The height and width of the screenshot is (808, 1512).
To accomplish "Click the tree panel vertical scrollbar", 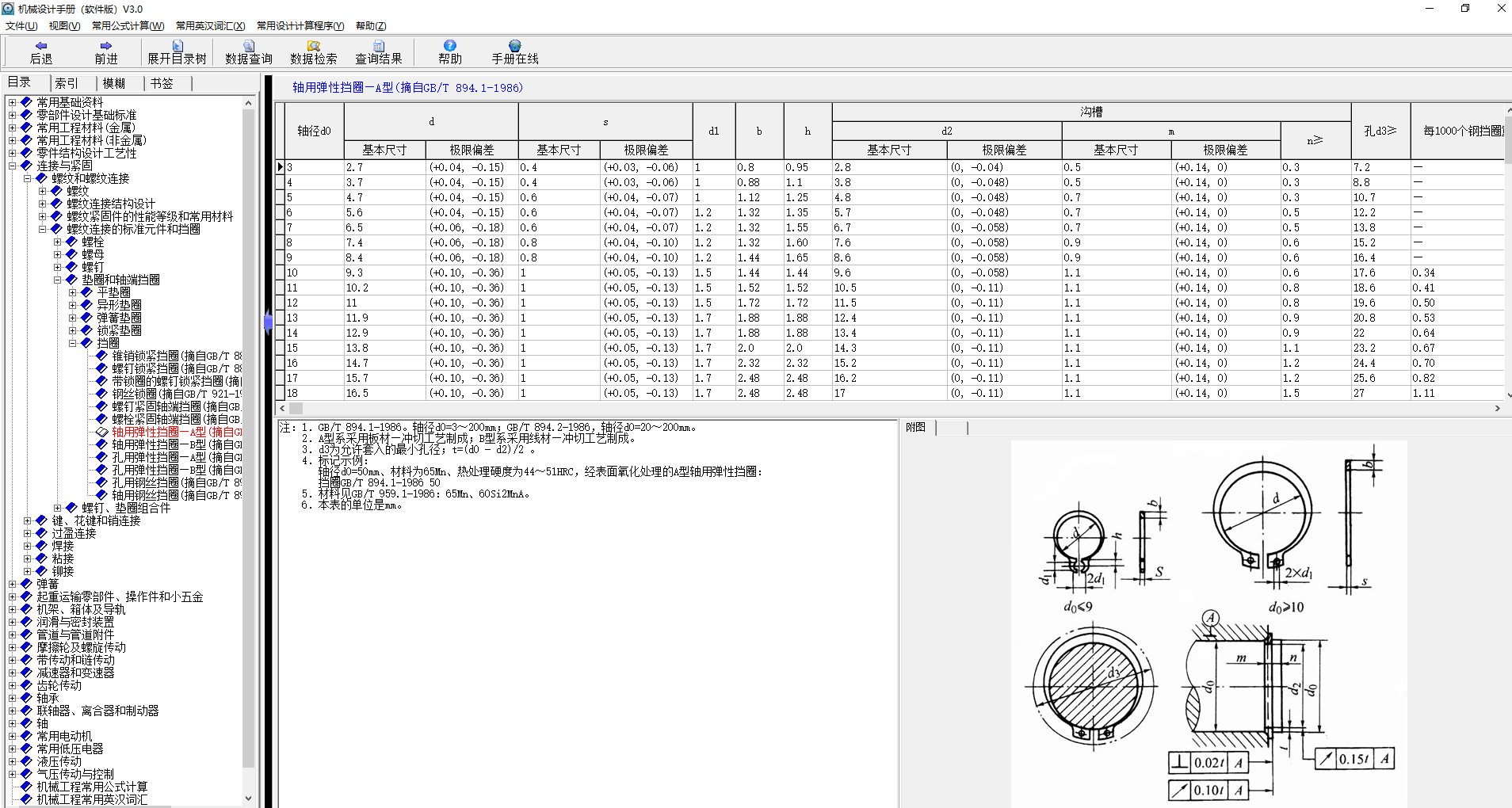I will 248,440.
